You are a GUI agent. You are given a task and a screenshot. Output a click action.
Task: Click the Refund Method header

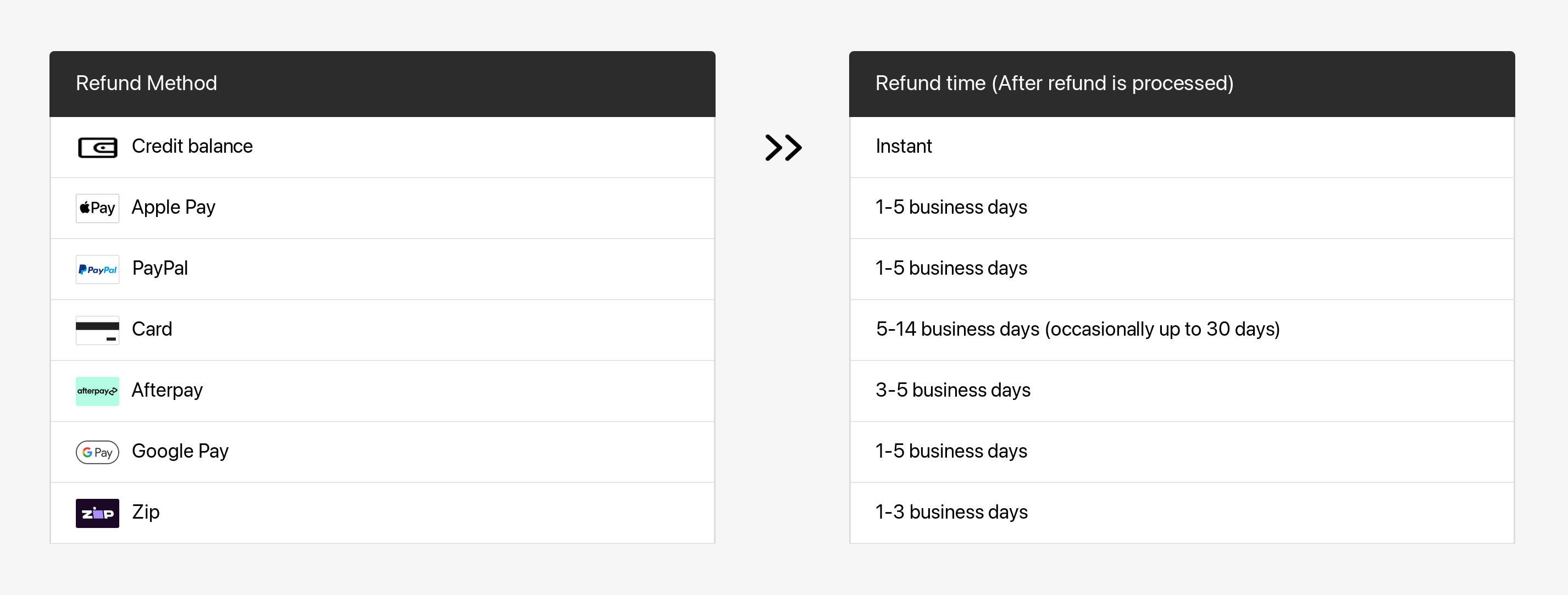383,84
